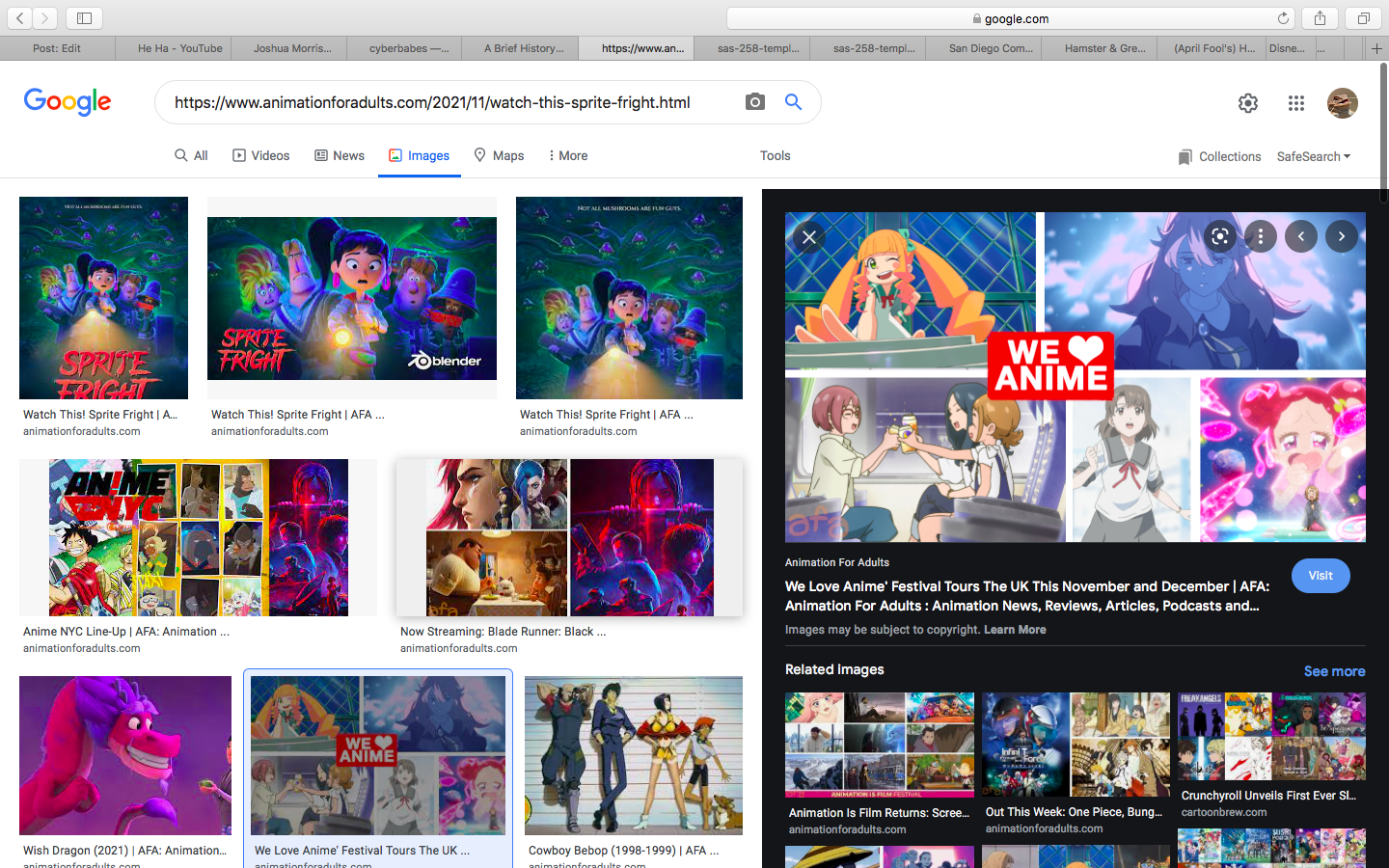Open Cowboy Bebop (1998-1999) thumbnail

tap(634, 755)
